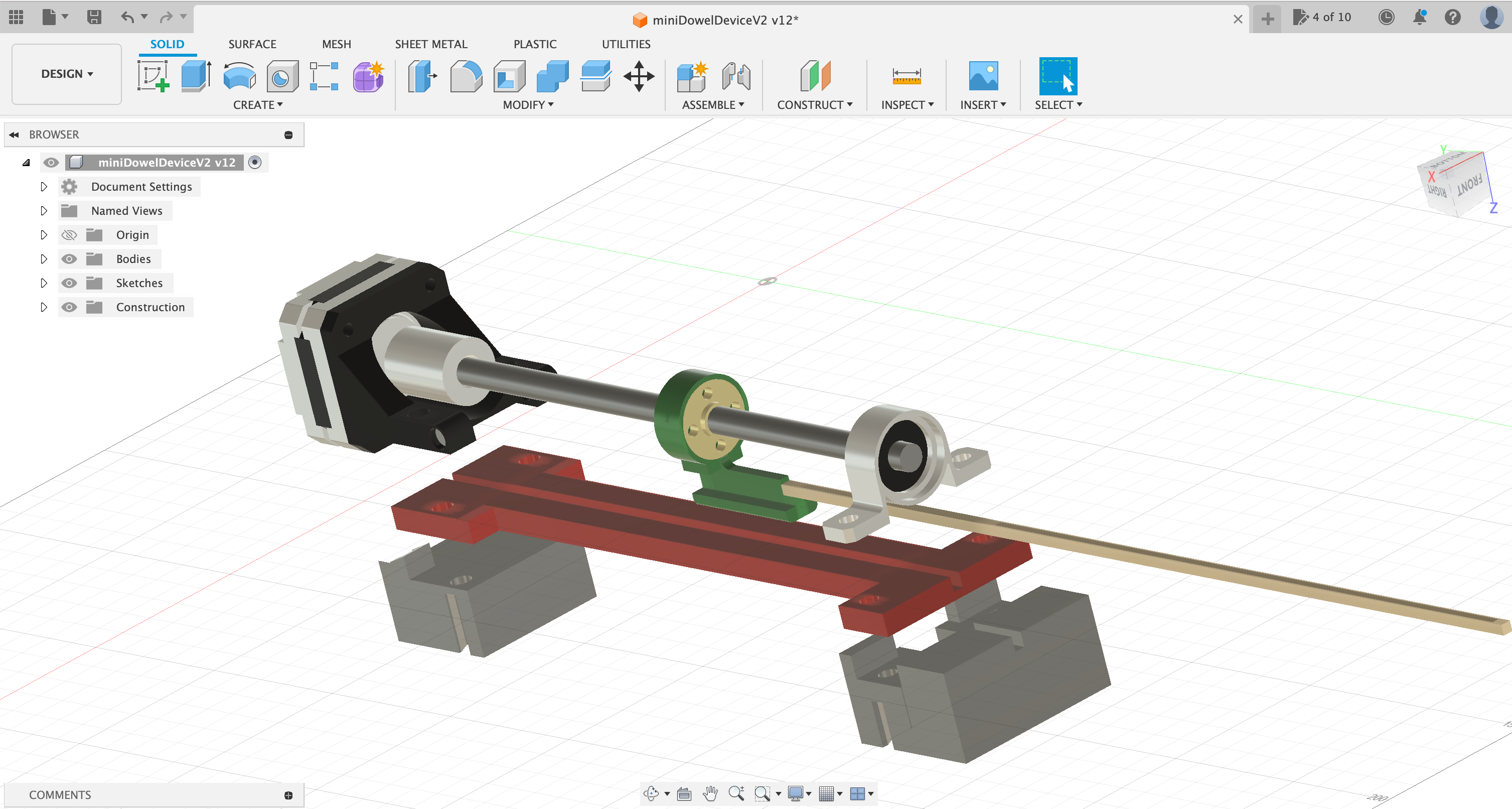Click the Measure tool icon
This screenshot has height=809, width=1512.
coord(906,76)
